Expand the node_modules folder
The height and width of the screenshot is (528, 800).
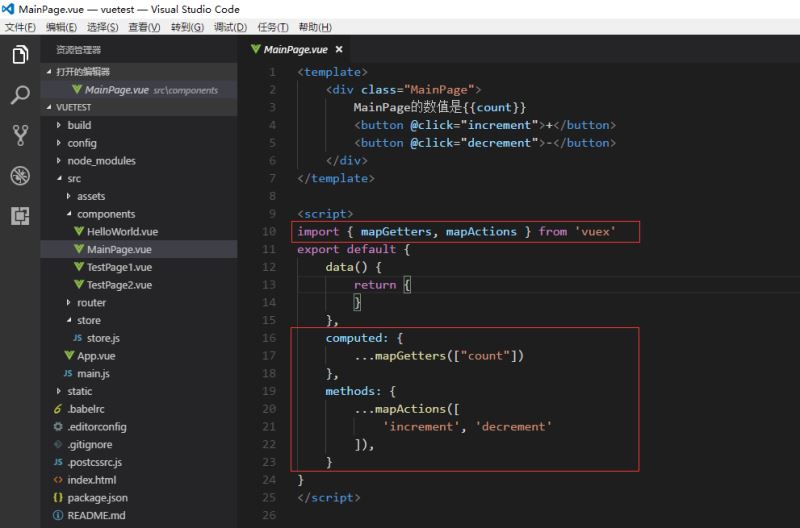[59, 161]
